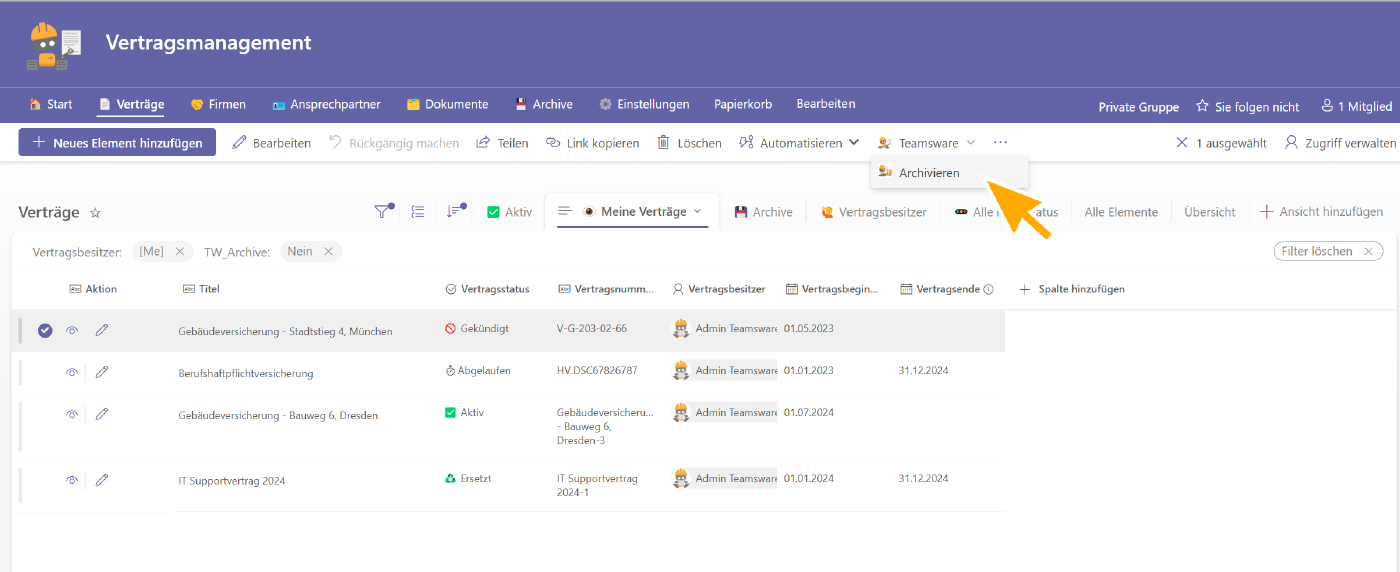Click eye icon for Gebäudeversicherung Bauweg row
The image size is (1400, 572).
(x=72, y=414)
